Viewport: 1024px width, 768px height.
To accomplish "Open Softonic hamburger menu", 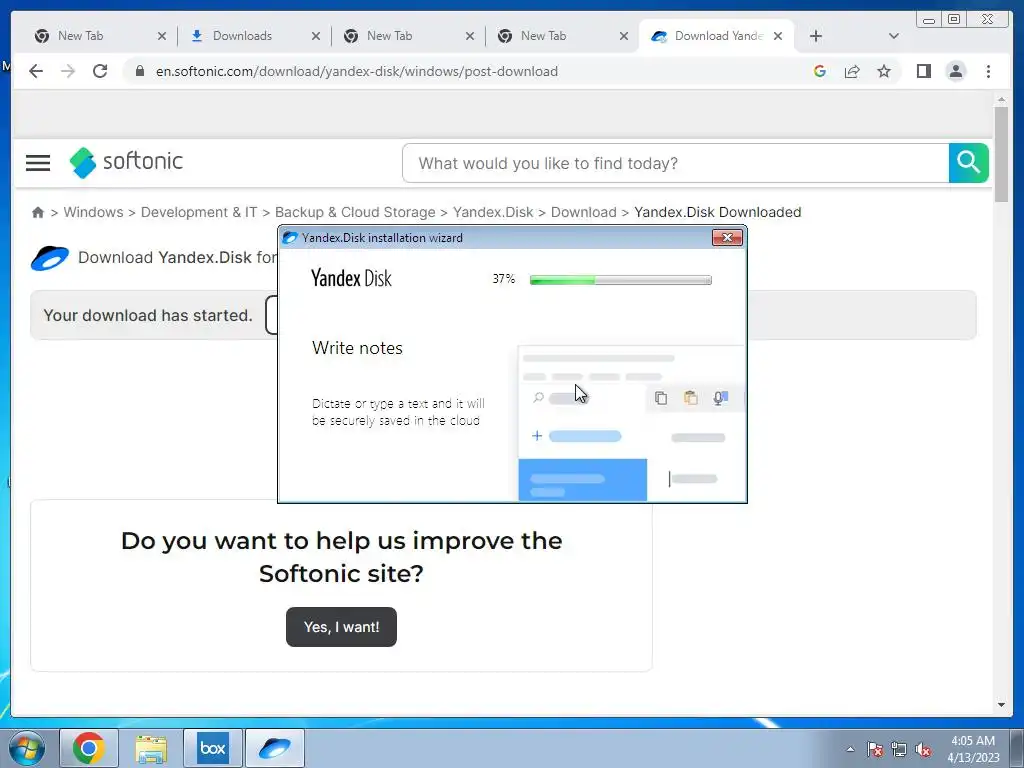I will pos(38,163).
